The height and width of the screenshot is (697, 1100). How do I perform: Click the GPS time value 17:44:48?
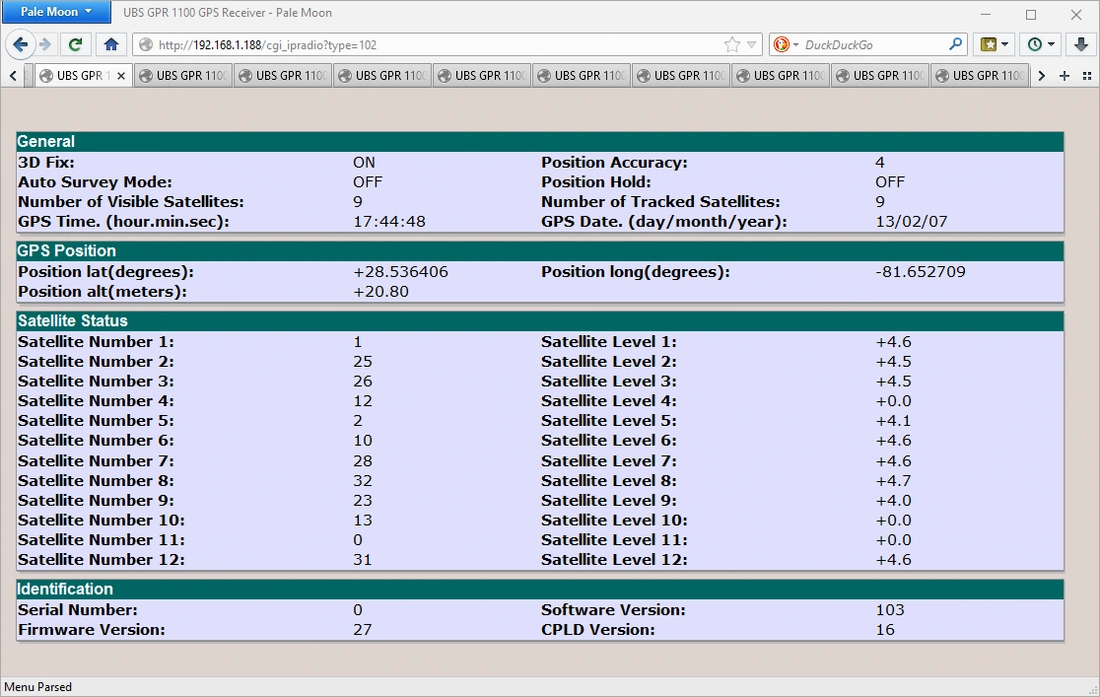pyautogui.click(x=389, y=222)
